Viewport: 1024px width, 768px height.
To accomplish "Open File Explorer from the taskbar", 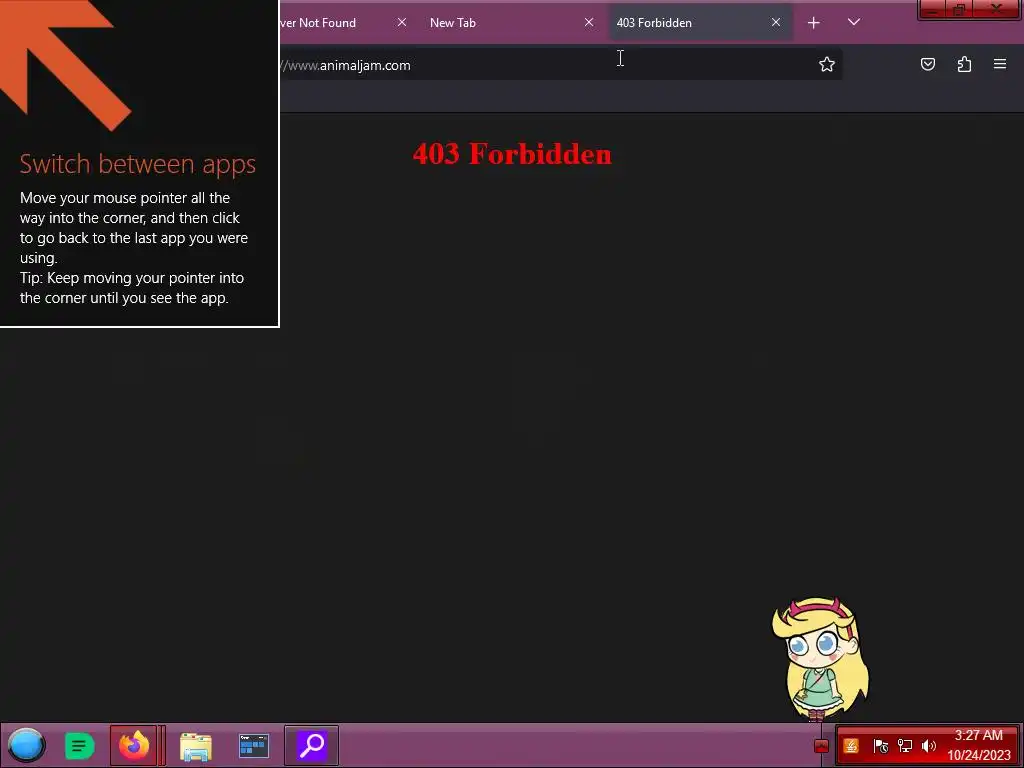I will [196, 746].
